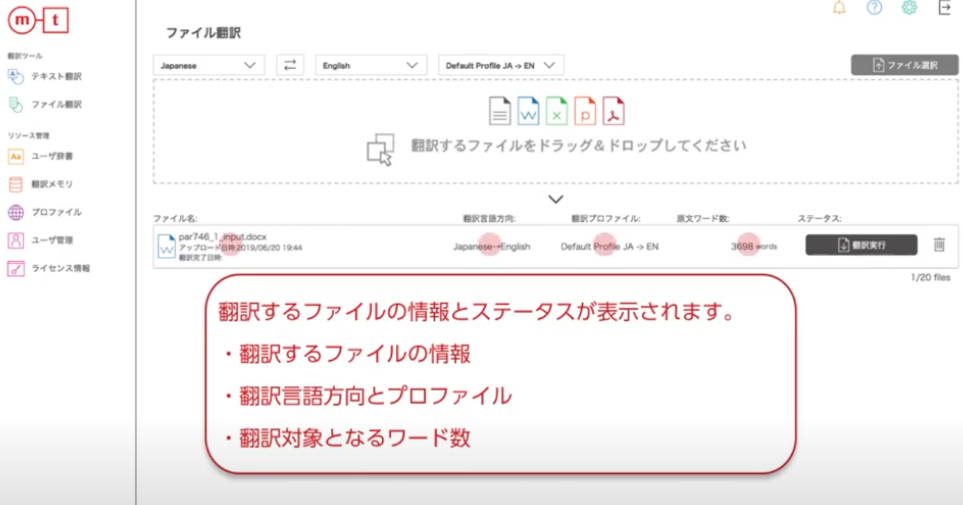Image resolution: width=963 pixels, height=505 pixels.
Task: Click the m-t logo
Action: point(38,20)
